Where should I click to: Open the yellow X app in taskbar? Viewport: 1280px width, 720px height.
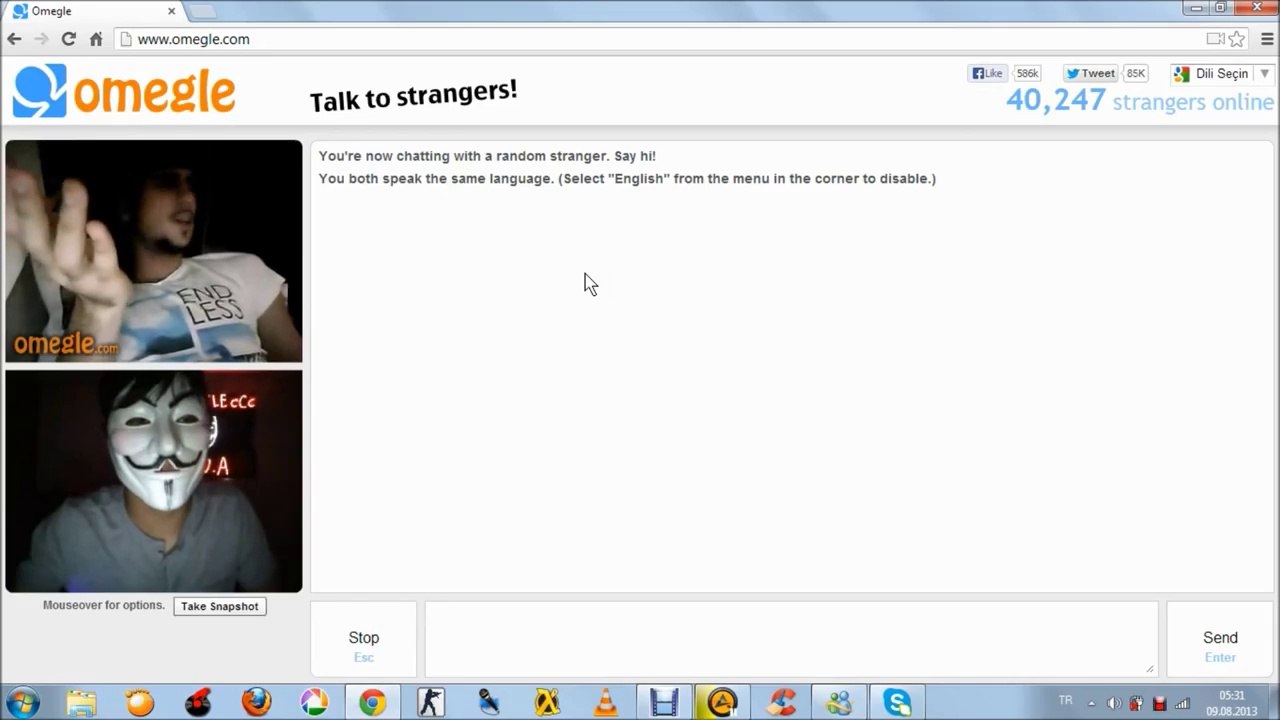point(547,702)
